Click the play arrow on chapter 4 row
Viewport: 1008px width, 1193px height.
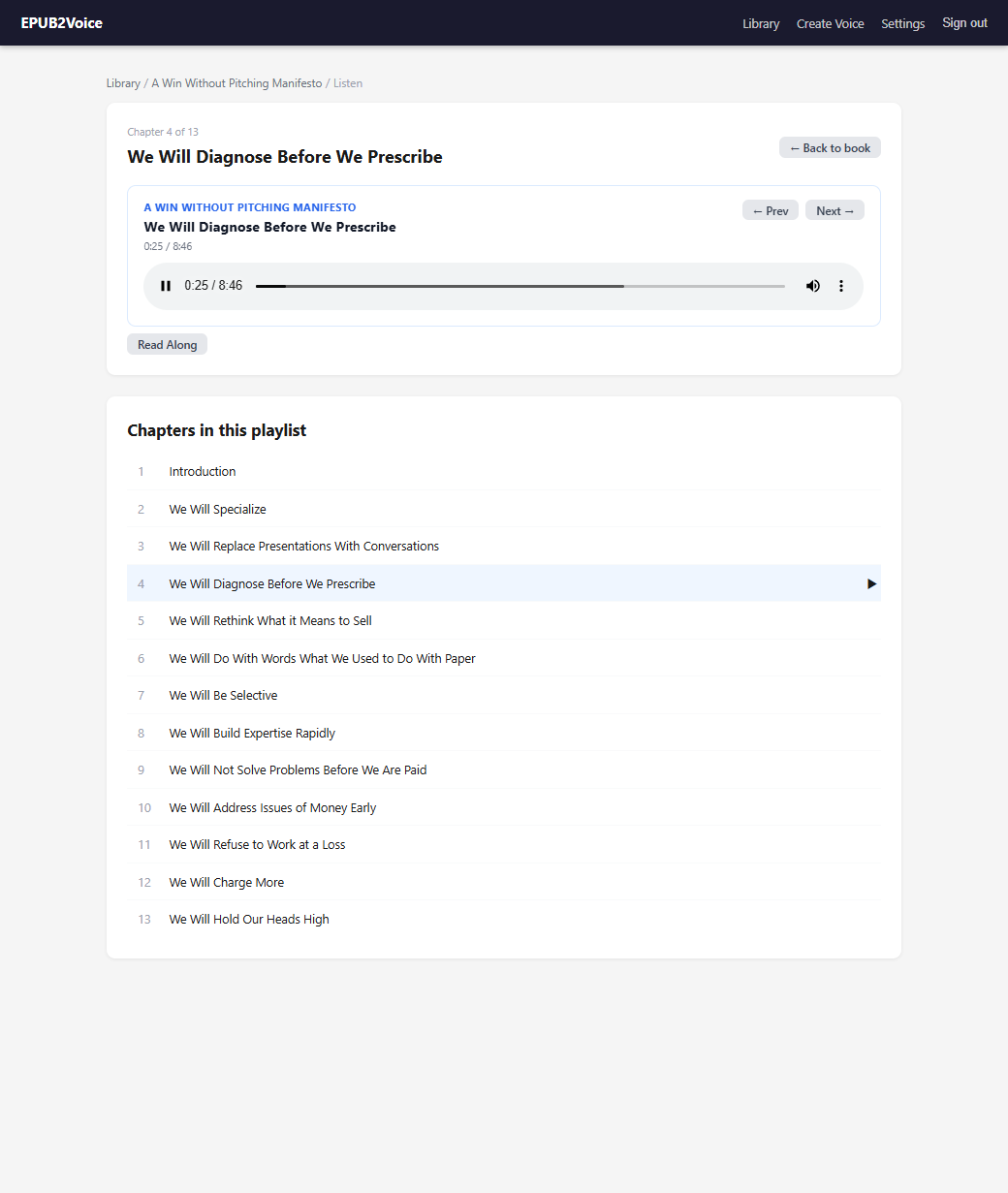coord(871,583)
